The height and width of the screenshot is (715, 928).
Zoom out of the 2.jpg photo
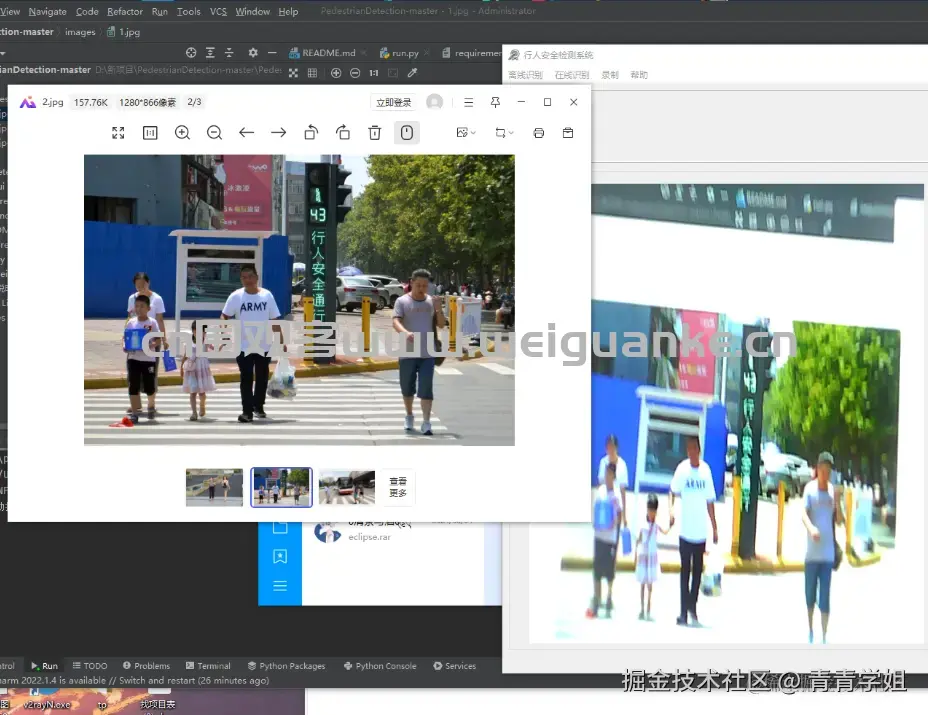pos(214,133)
